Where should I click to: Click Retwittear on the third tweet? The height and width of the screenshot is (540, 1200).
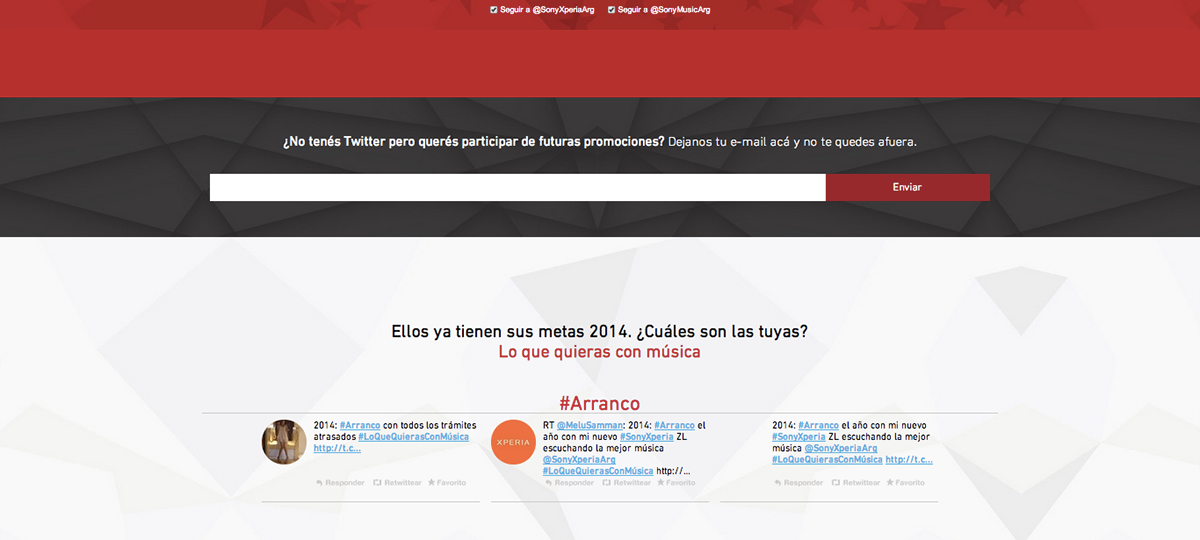point(837,483)
